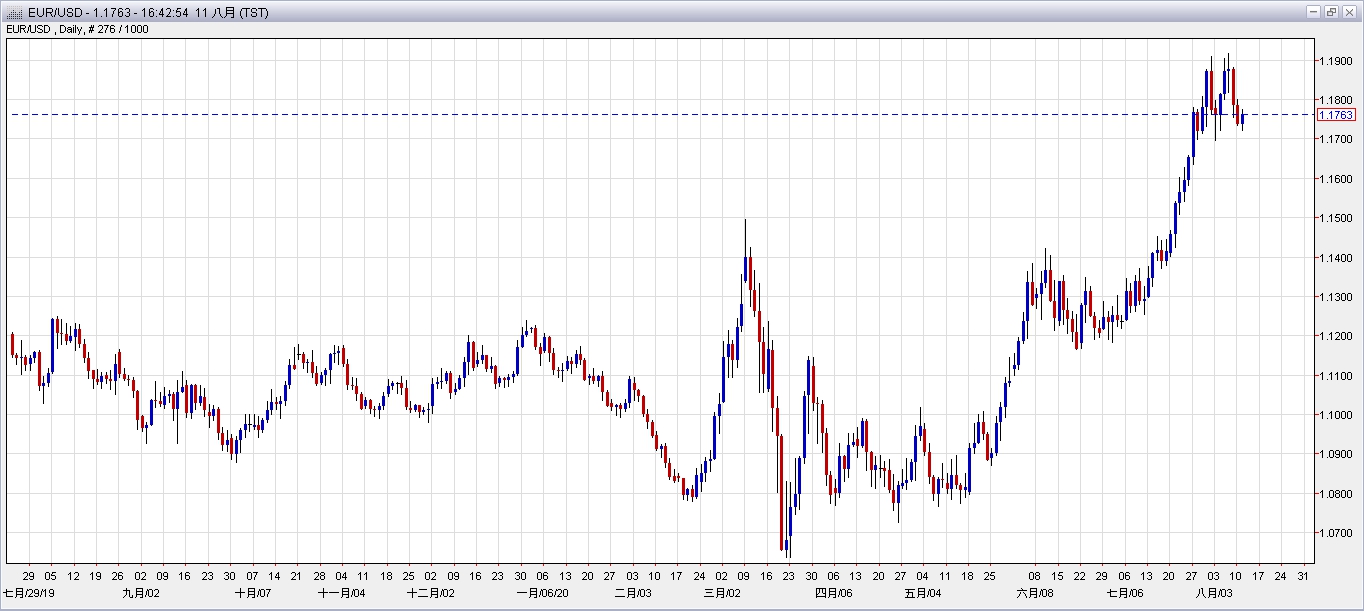Click the 1.1600 price axis label
1364x611 pixels.
pyautogui.click(x=1336, y=179)
